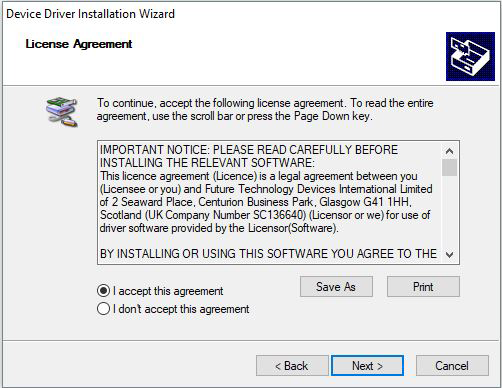The height and width of the screenshot is (388, 502).
Task: Click the 'License Agreement' page heading
Action: point(79,44)
